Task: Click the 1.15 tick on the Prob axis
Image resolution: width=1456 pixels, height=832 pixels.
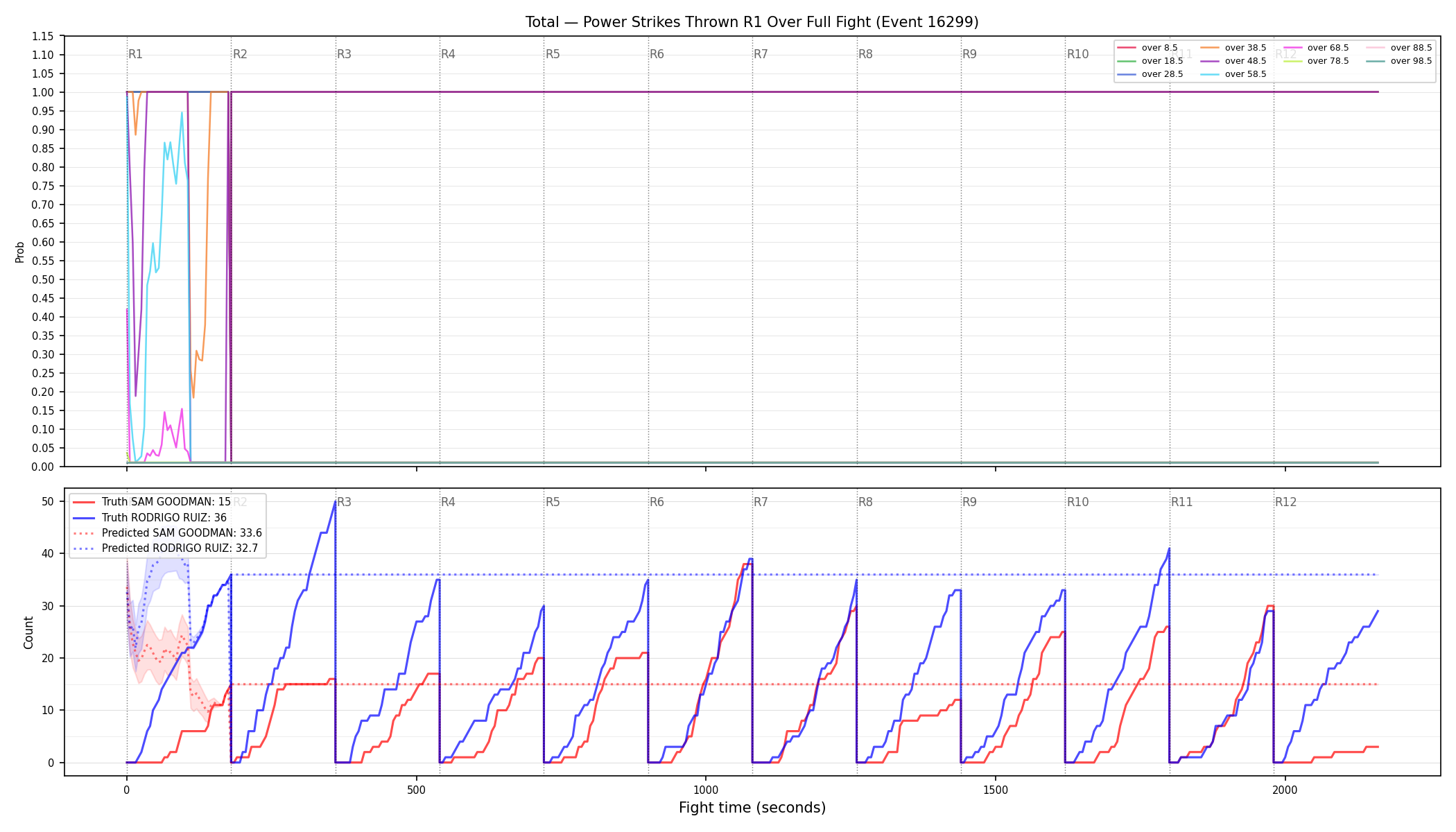Action: coord(43,36)
